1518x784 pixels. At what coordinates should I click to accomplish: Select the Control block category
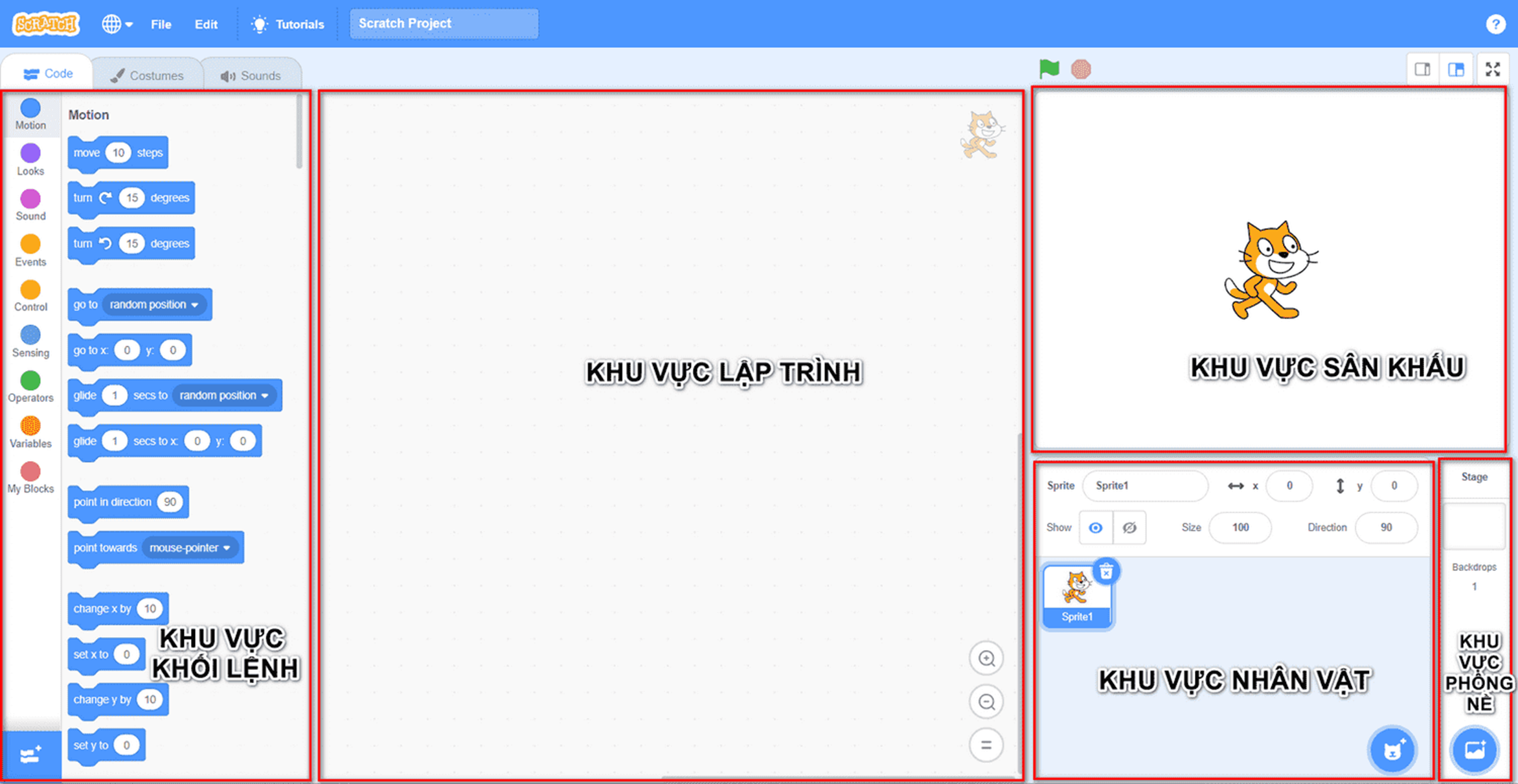pyautogui.click(x=30, y=297)
